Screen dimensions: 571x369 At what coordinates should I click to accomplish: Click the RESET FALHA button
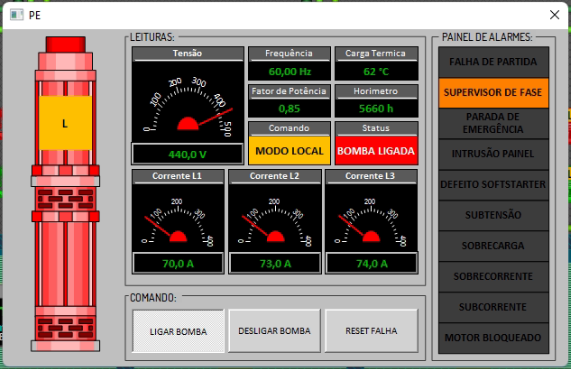(x=371, y=331)
